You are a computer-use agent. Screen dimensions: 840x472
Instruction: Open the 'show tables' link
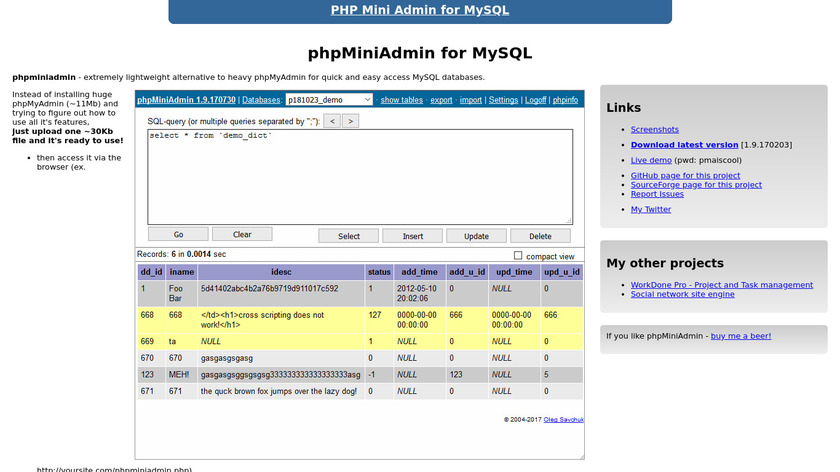[402, 100]
